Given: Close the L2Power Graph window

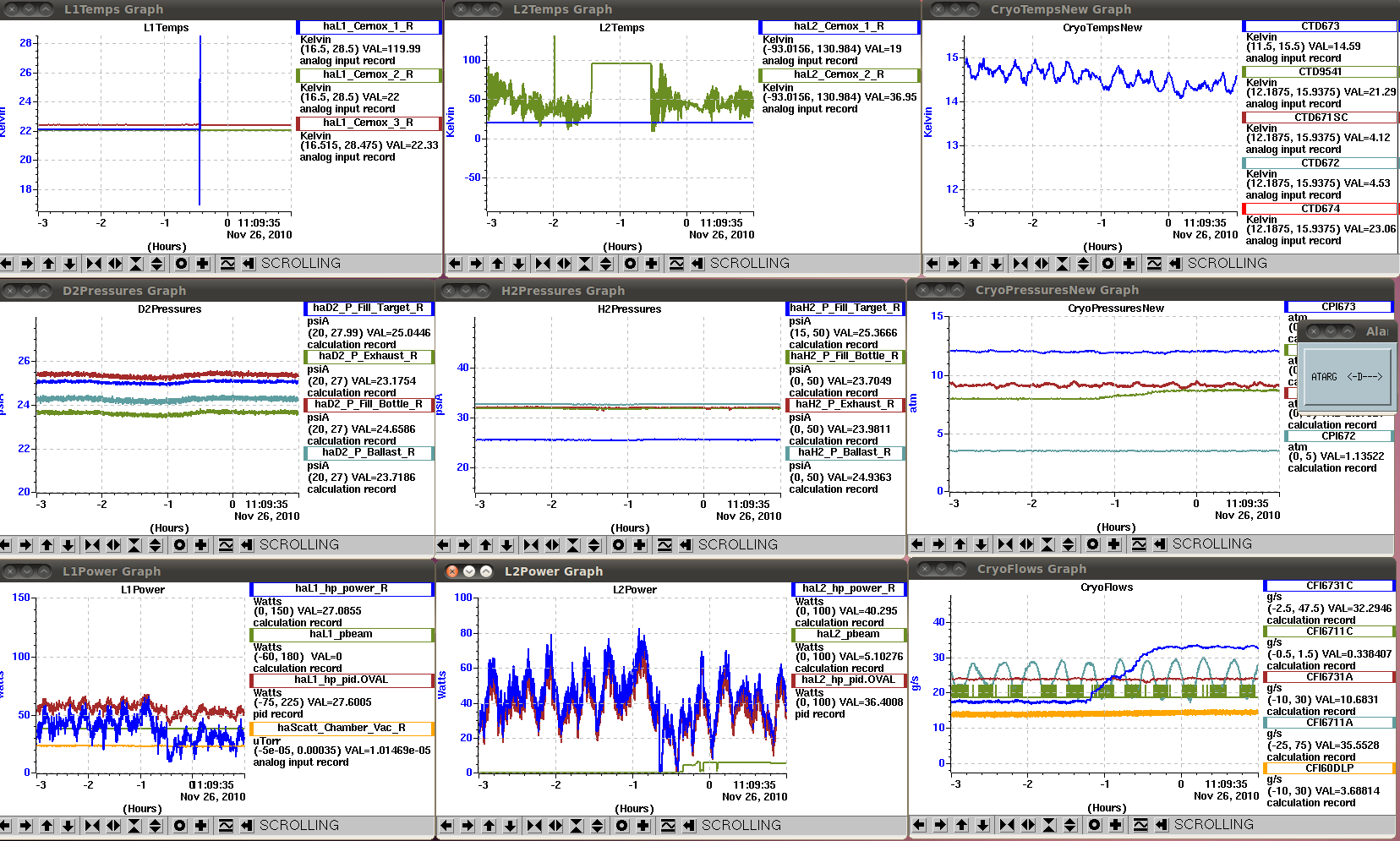Looking at the screenshot, I should 452,571.
